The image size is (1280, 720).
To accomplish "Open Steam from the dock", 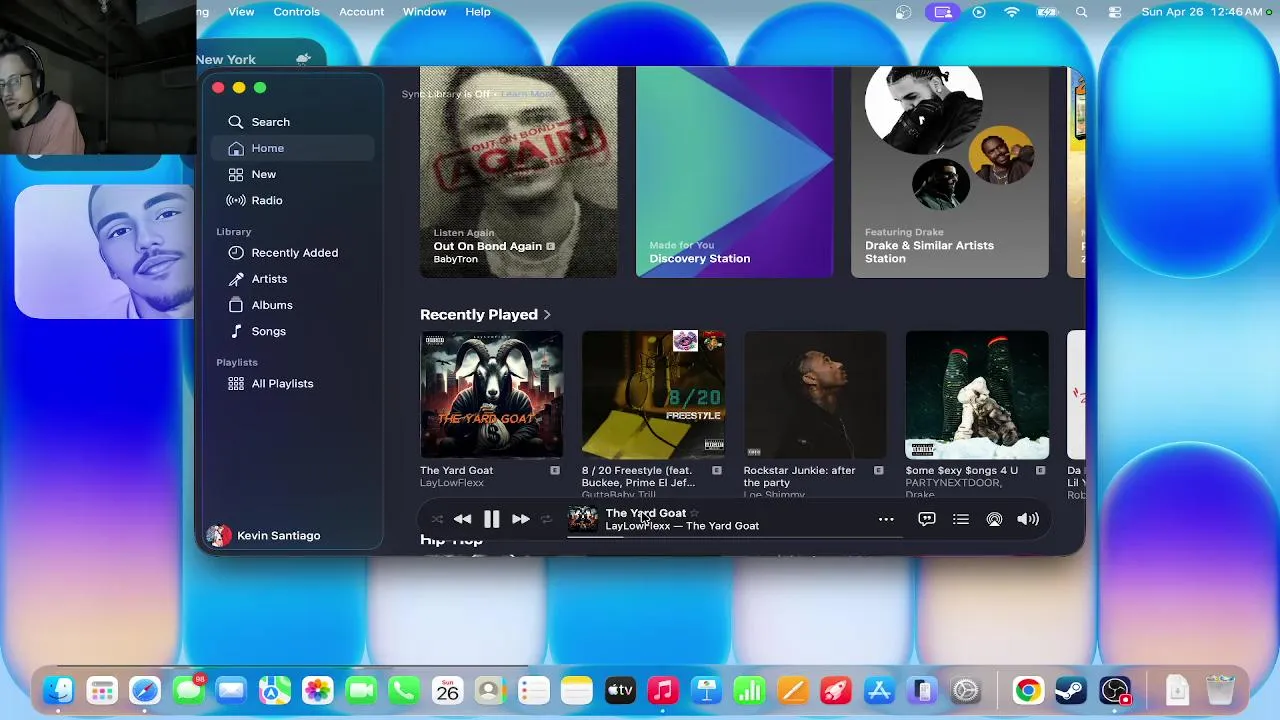I will (x=1071, y=691).
